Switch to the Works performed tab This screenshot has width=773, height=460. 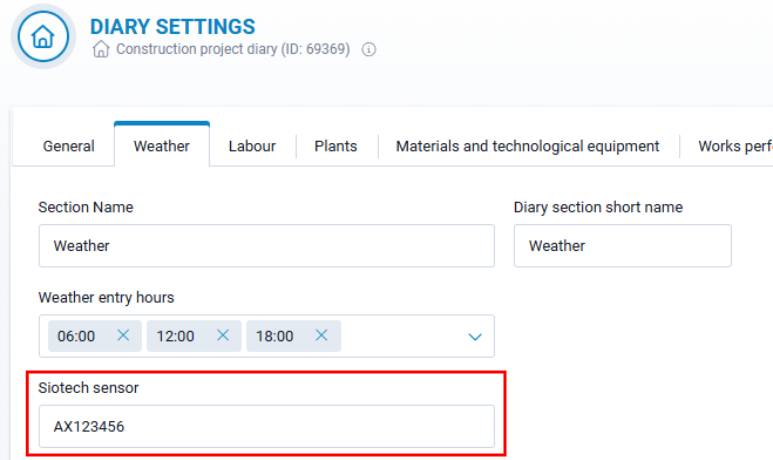(735, 146)
